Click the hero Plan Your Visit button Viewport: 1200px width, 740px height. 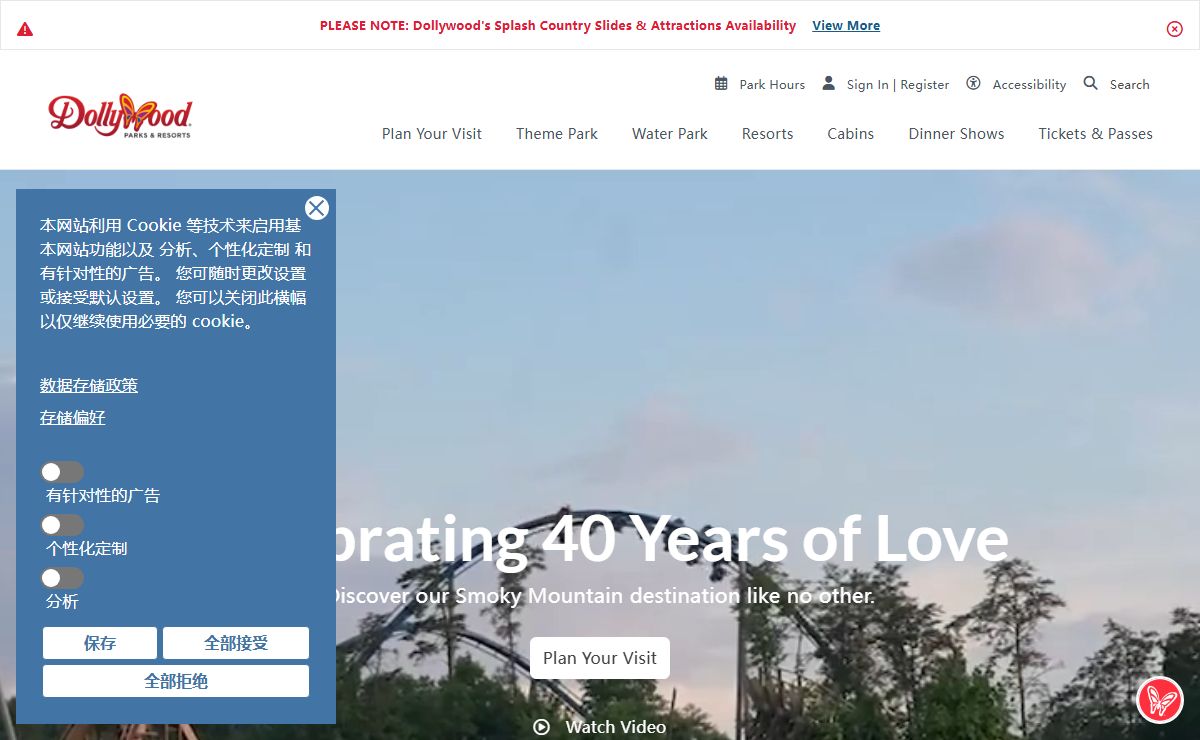[600, 658]
